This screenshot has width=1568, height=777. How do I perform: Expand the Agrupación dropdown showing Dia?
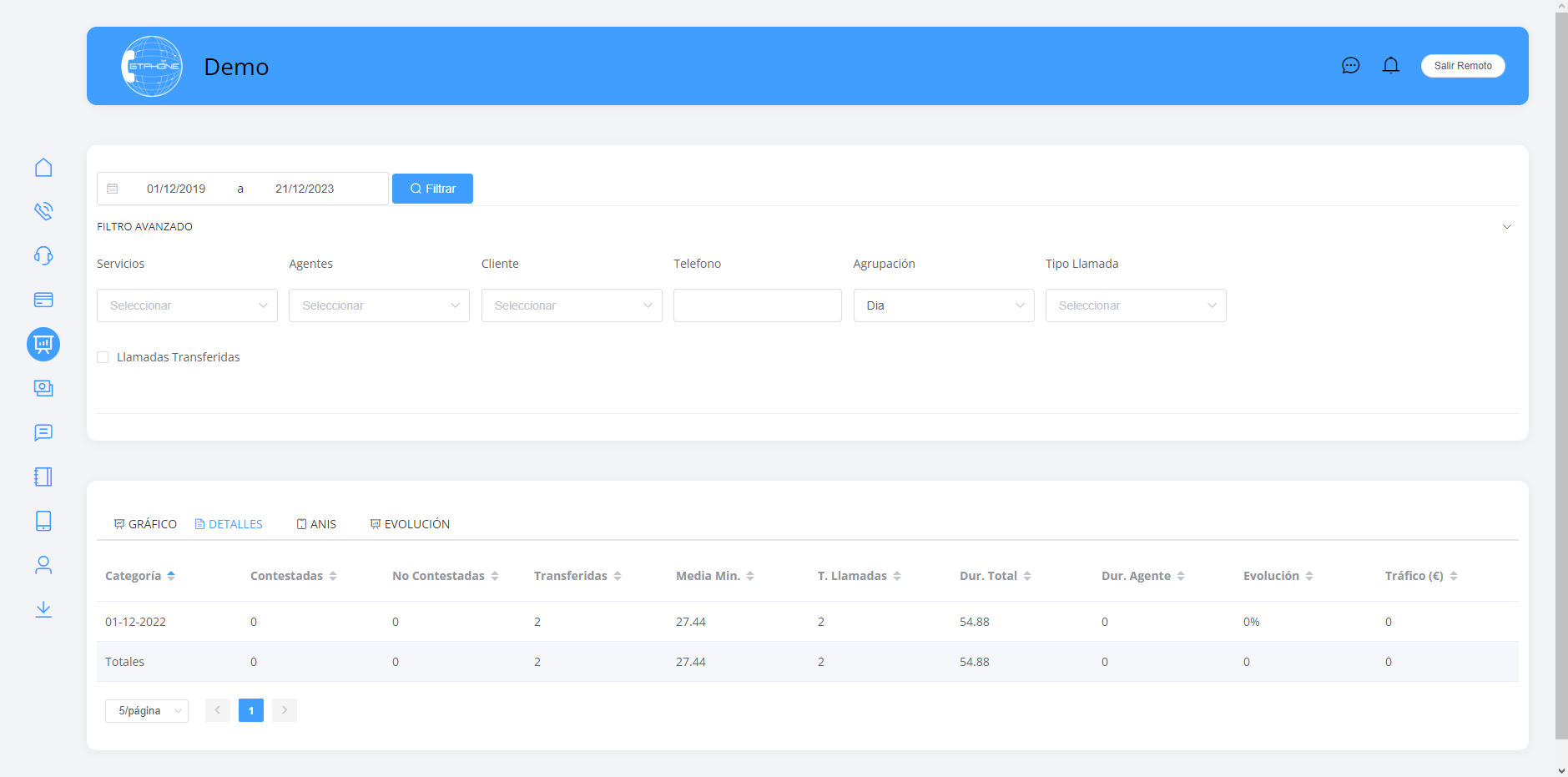pyautogui.click(x=943, y=305)
